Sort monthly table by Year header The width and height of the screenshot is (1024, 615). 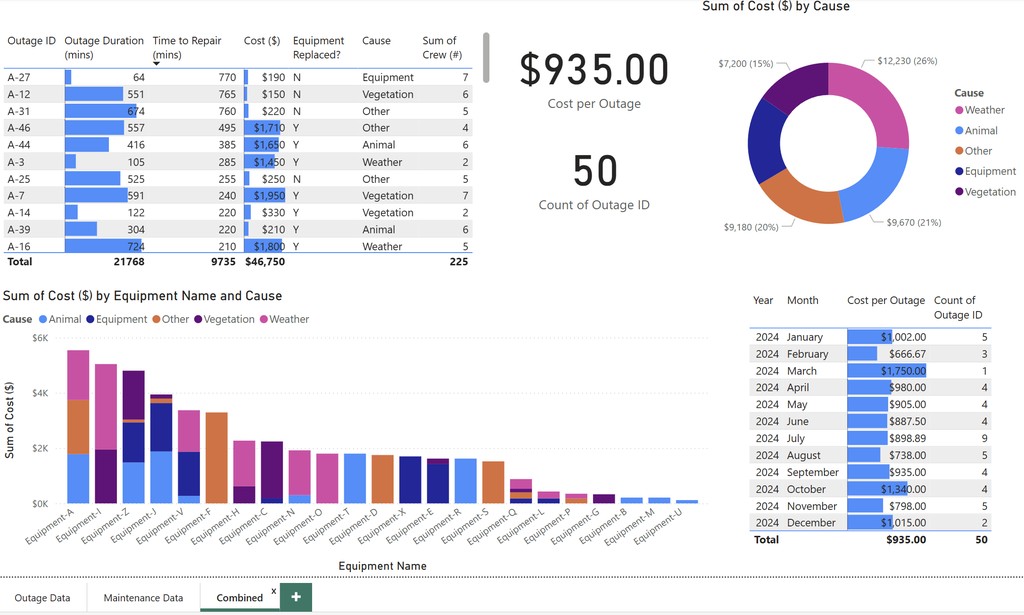coord(763,300)
